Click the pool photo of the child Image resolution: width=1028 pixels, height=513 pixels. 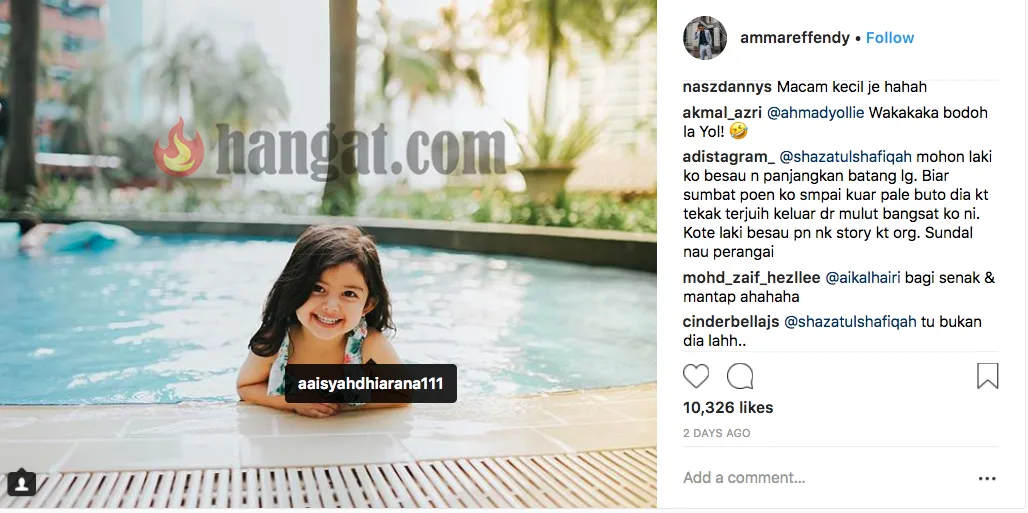[328, 254]
